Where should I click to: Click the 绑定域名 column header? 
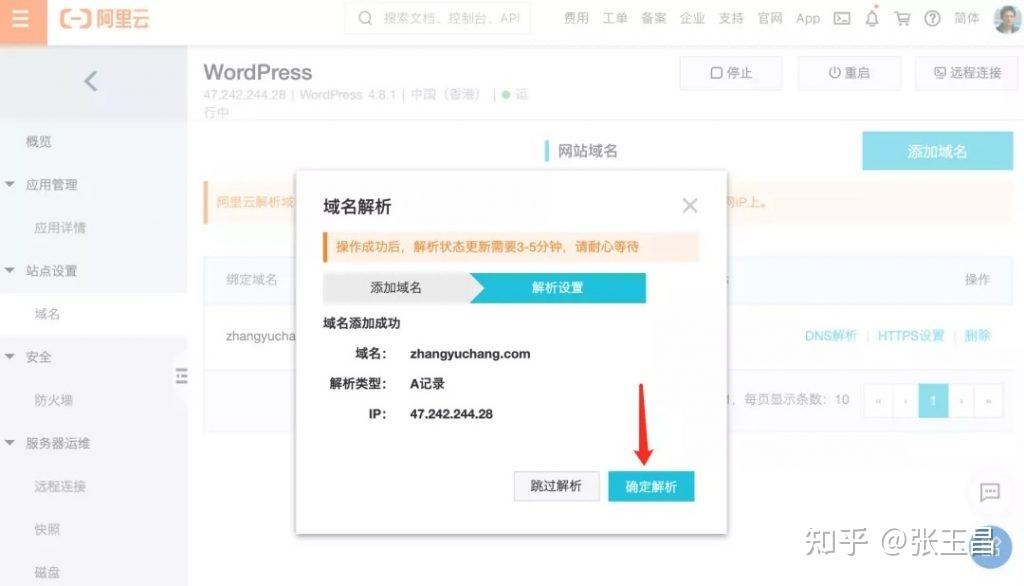coord(251,279)
